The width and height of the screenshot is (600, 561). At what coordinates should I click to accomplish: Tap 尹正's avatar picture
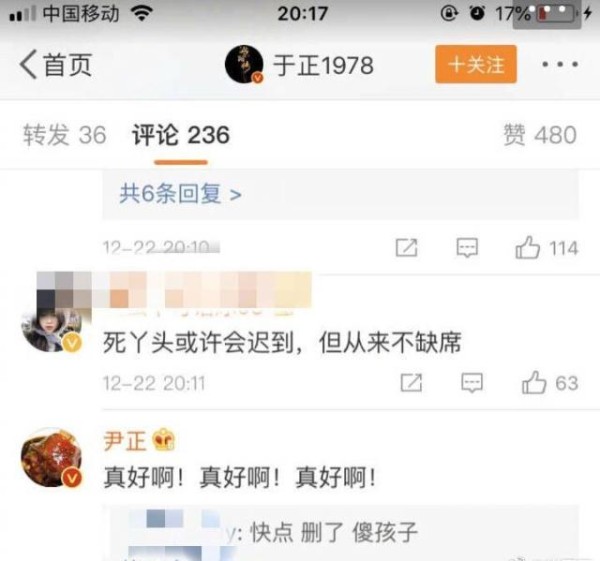pos(52,458)
